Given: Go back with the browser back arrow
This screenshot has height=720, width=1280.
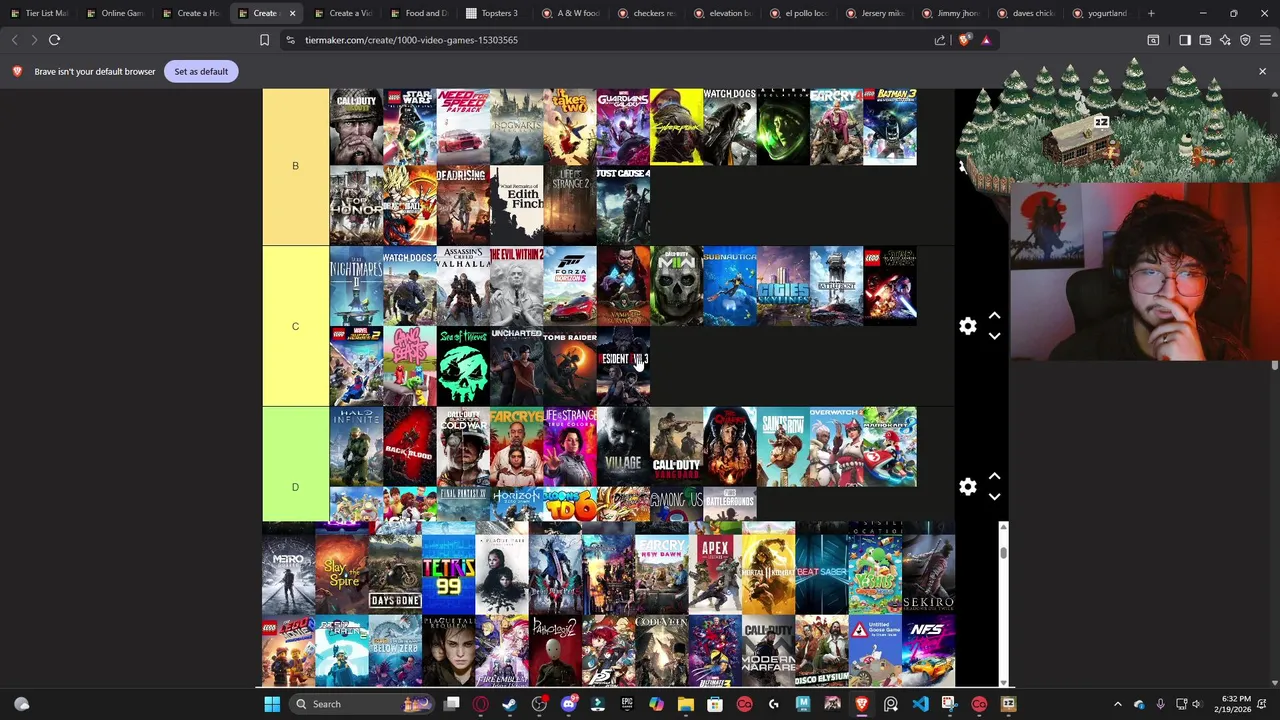Looking at the screenshot, I should pyautogui.click(x=14, y=40).
